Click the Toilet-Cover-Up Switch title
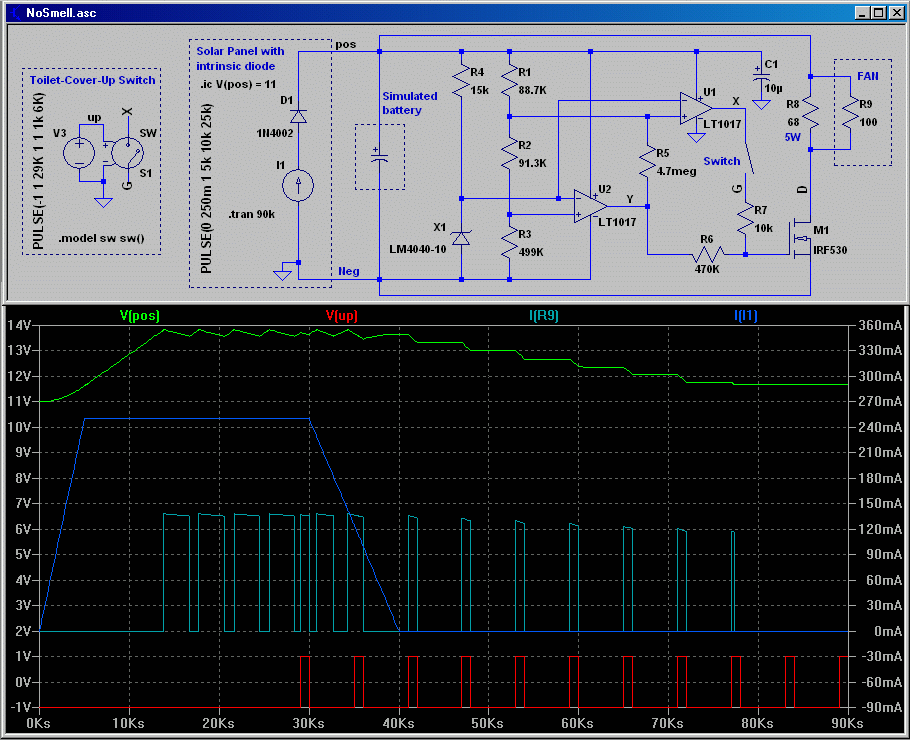The height and width of the screenshot is (740, 910). pyautogui.click(x=93, y=80)
